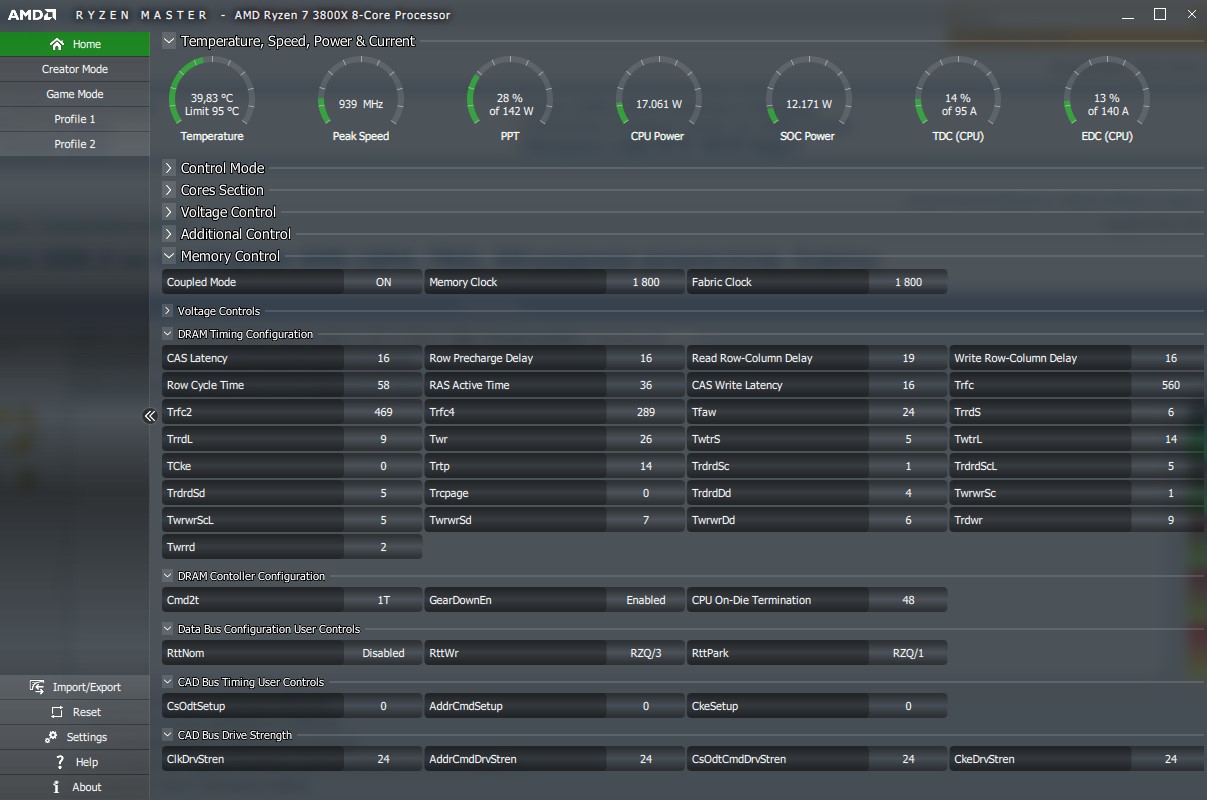Click the Import/Export icon
The image size is (1207, 800).
pyautogui.click(x=37, y=687)
